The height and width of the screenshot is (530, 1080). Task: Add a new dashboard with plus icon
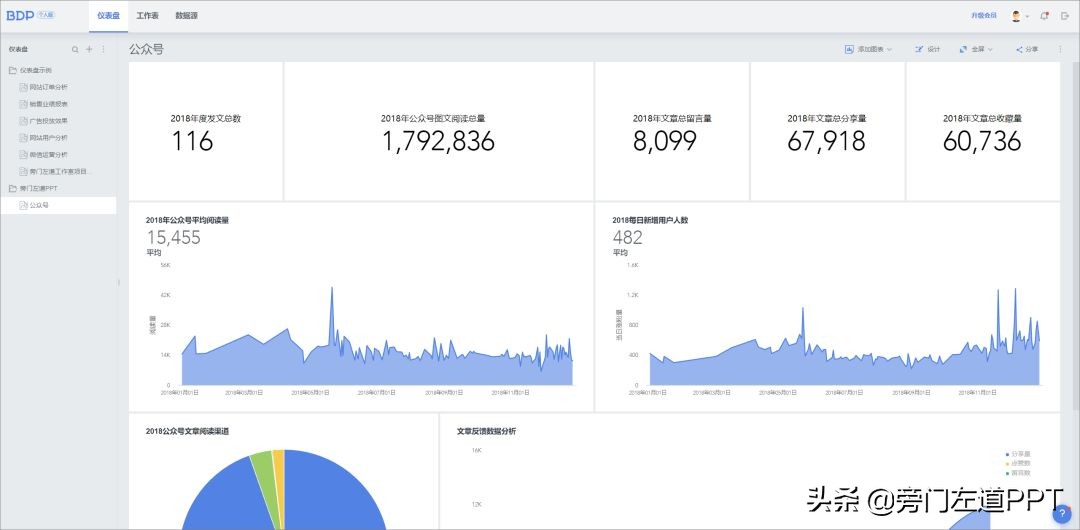[89, 50]
